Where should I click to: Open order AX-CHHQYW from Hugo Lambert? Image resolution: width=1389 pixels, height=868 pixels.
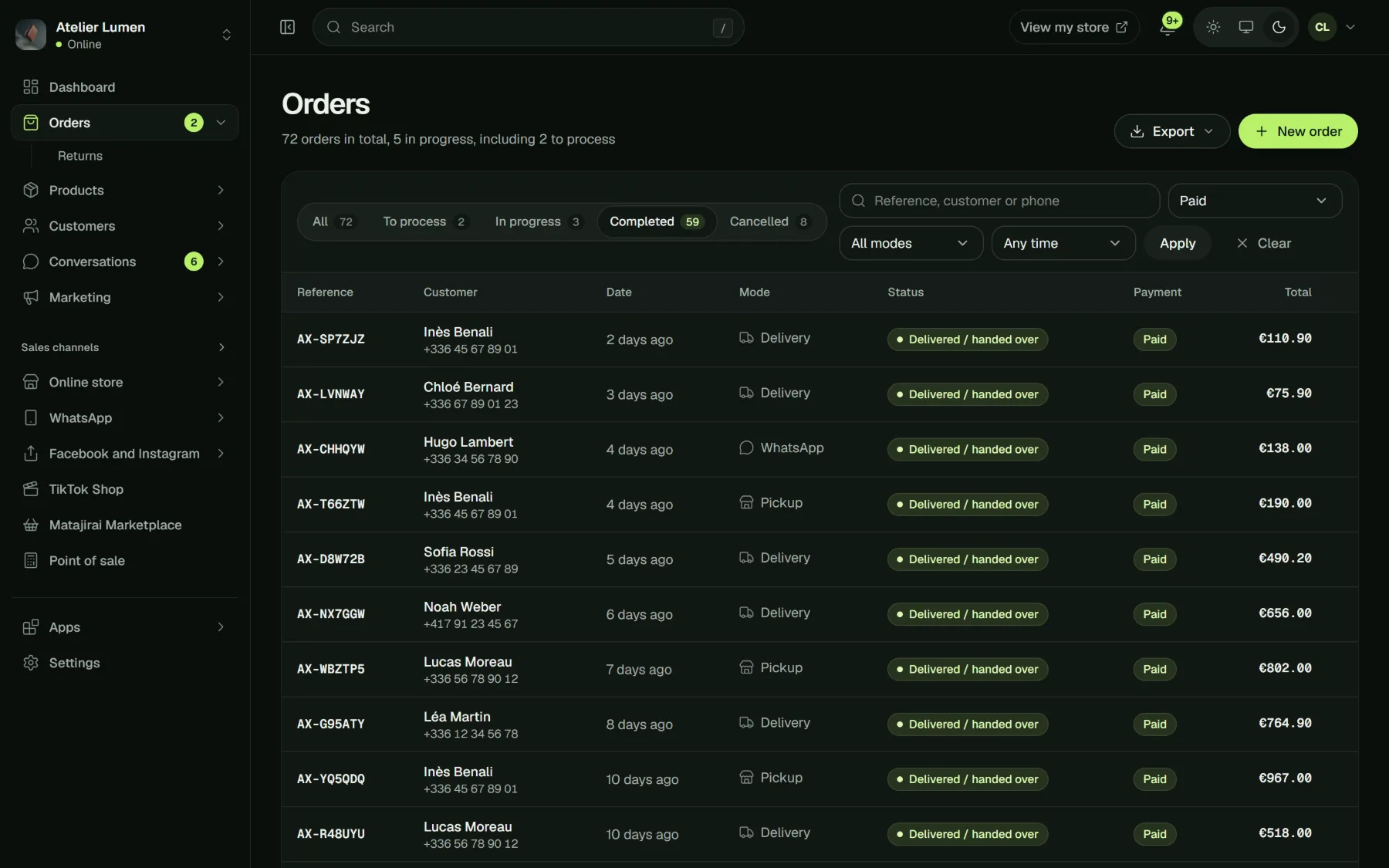331,449
